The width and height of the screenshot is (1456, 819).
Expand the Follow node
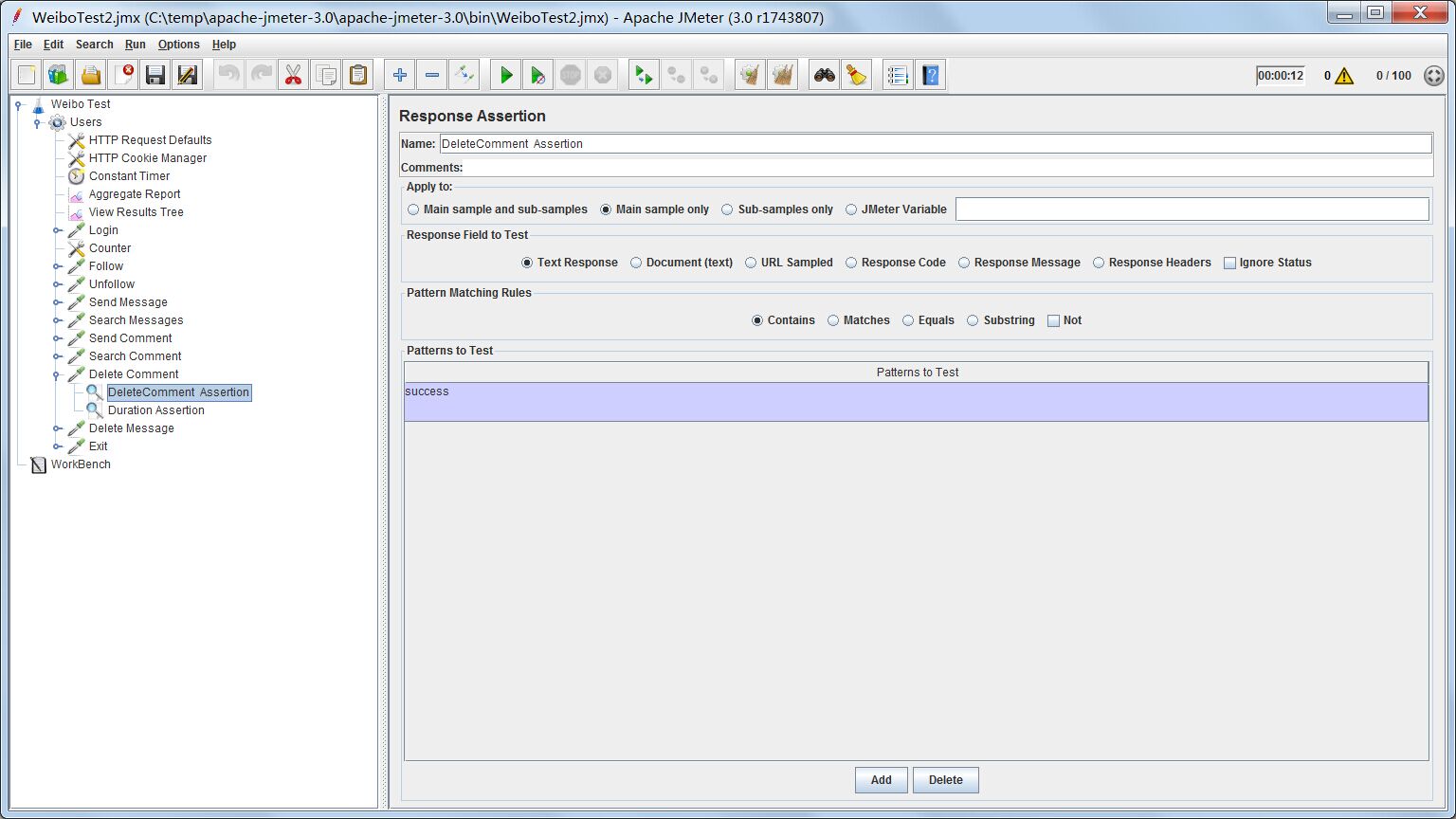57,266
